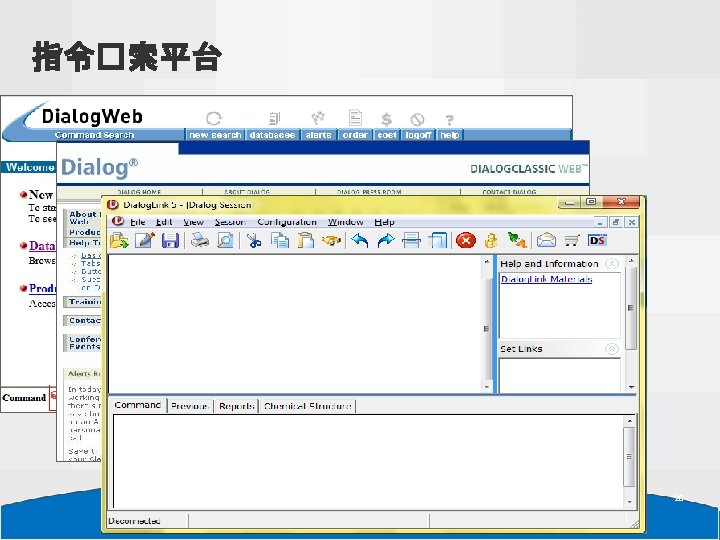Click the yellow find icon after Paste
The image size is (720, 540).
tap(331, 241)
